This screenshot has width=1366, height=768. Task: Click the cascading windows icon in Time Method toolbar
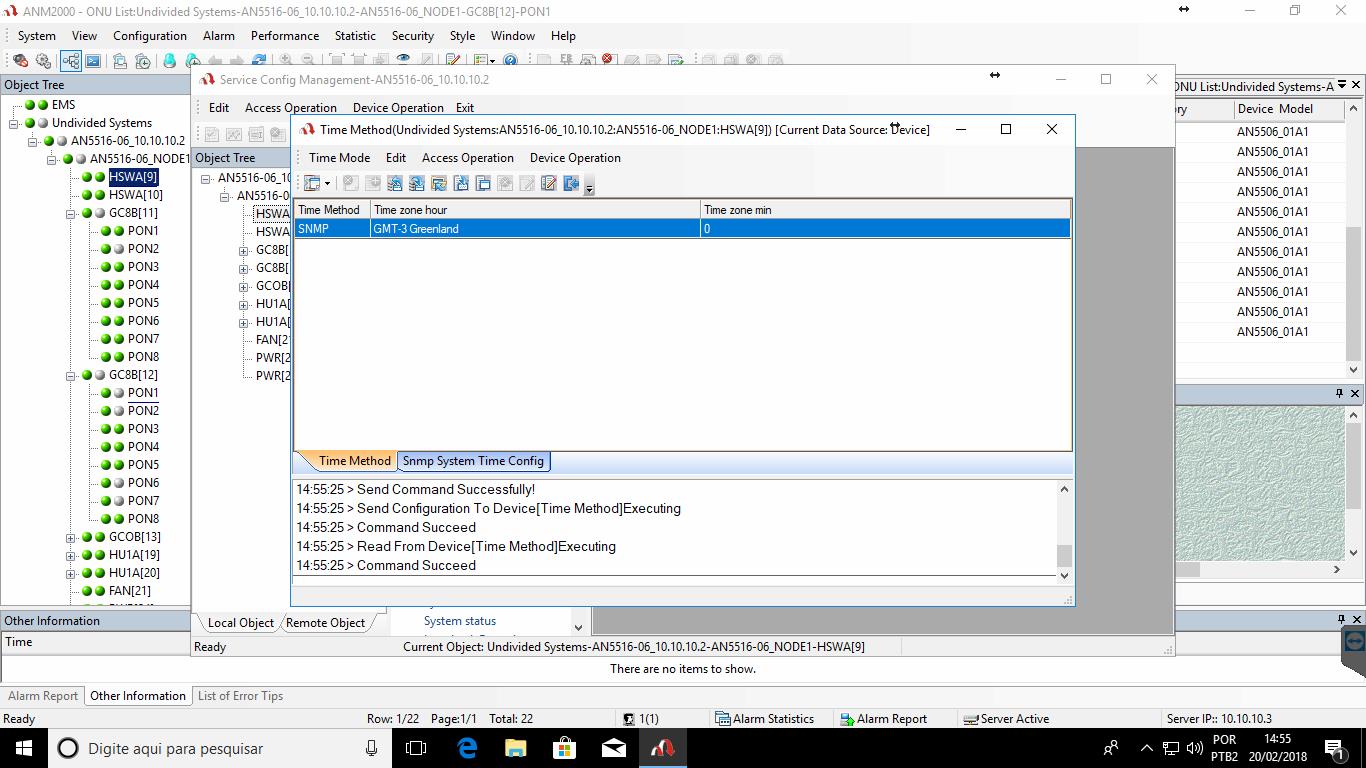point(483,183)
